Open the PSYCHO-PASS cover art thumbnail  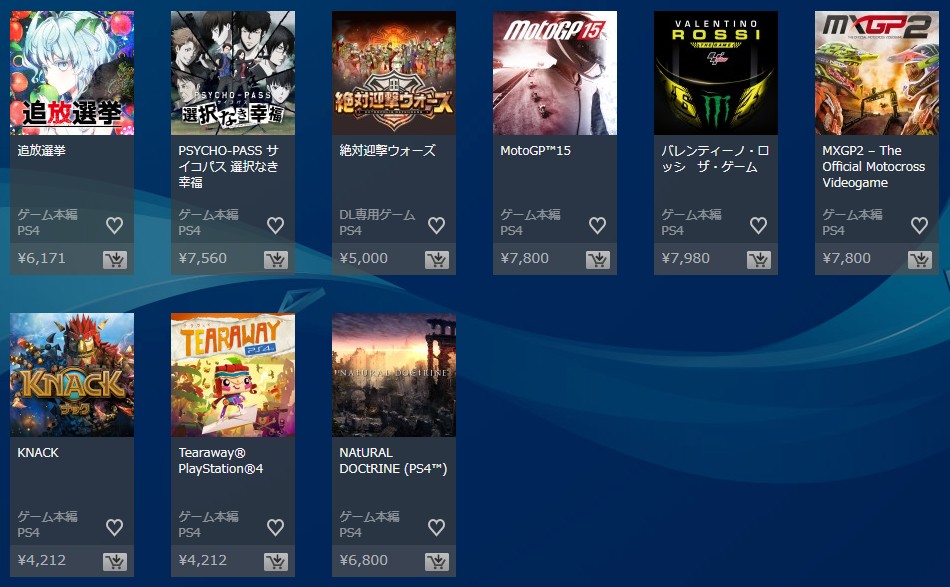[x=233, y=73]
